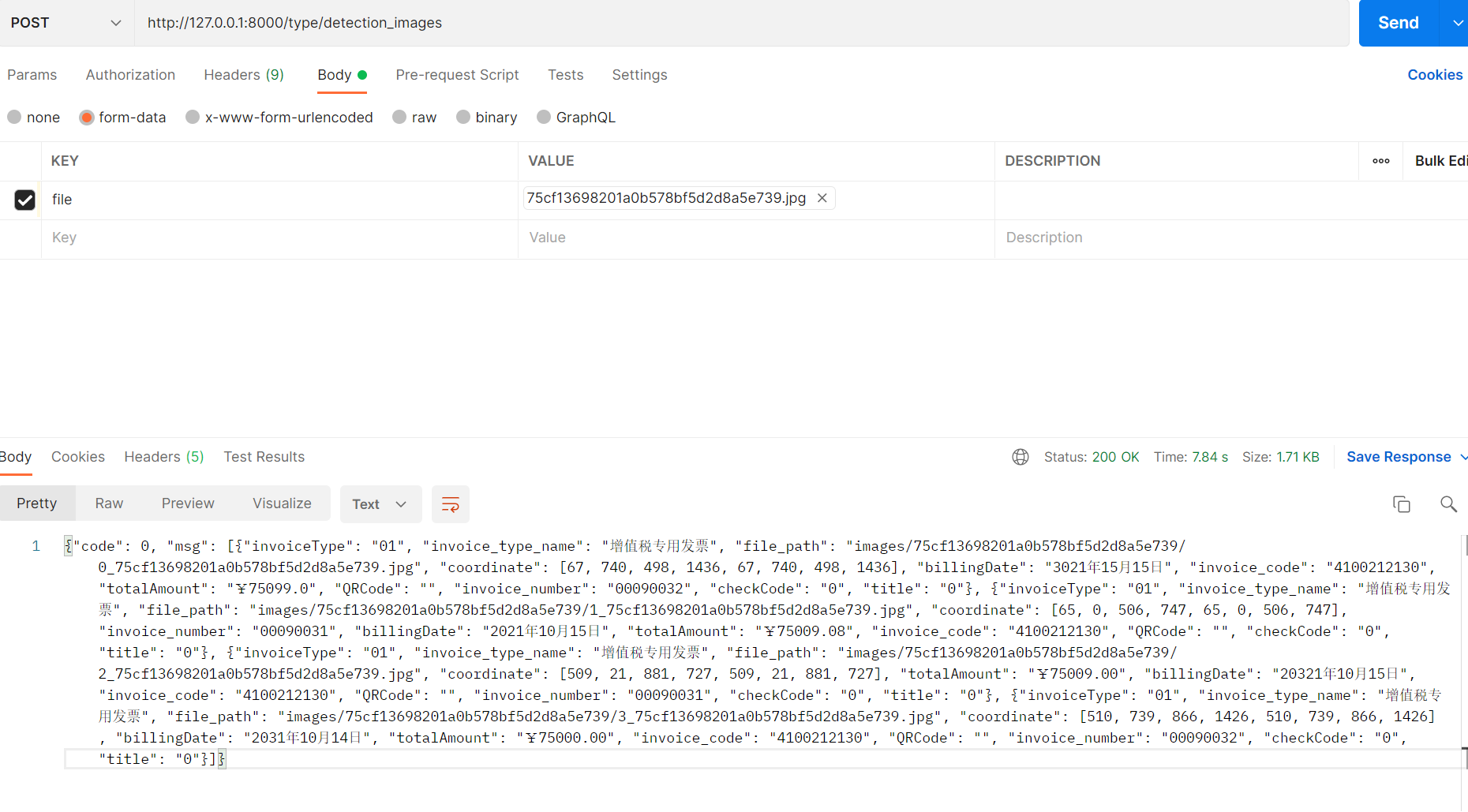1468x812 pixels.
Task: Toggle the line wrap icon
Action: (451, 504)
